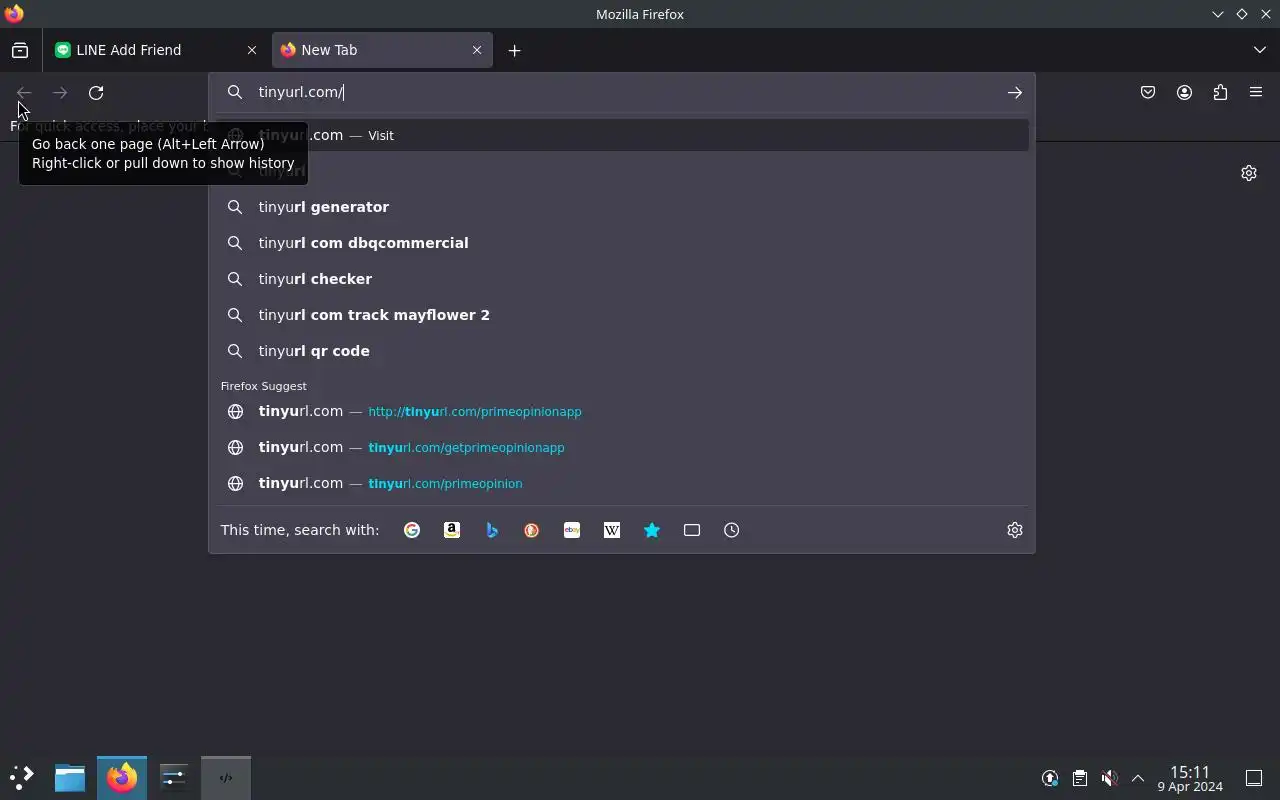Viewport: 1280px width, 800px height.
Task: Expand the list all tabs dropdown
Action: pos(1260,50)
